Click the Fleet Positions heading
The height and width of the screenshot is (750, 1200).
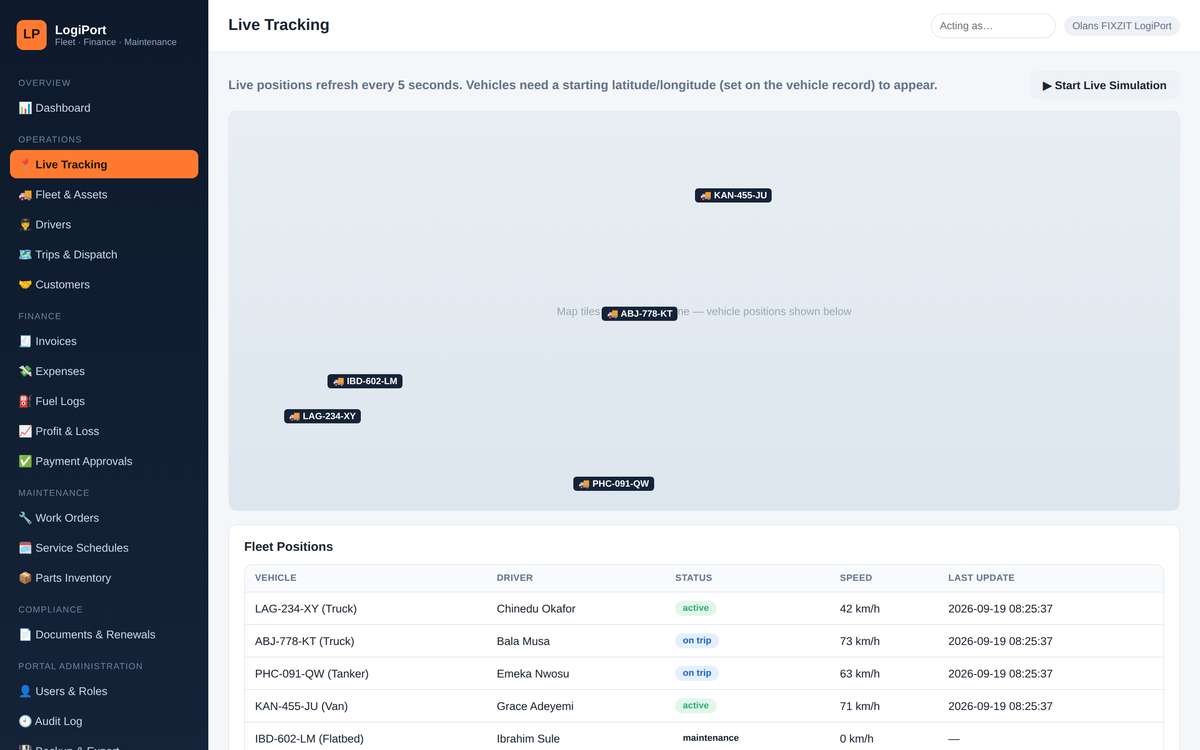[289, 547]
